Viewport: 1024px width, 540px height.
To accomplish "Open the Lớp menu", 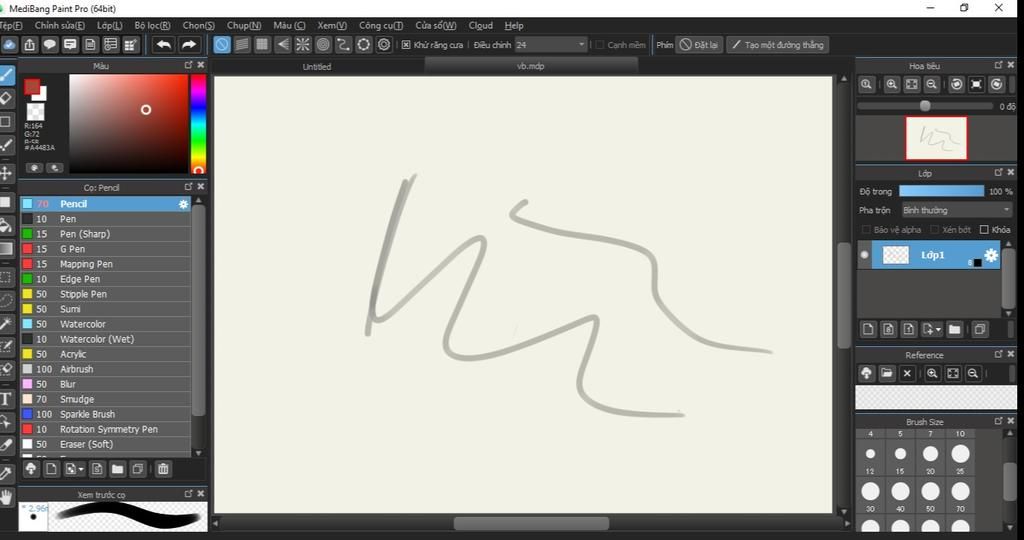I will click(110, 25).
